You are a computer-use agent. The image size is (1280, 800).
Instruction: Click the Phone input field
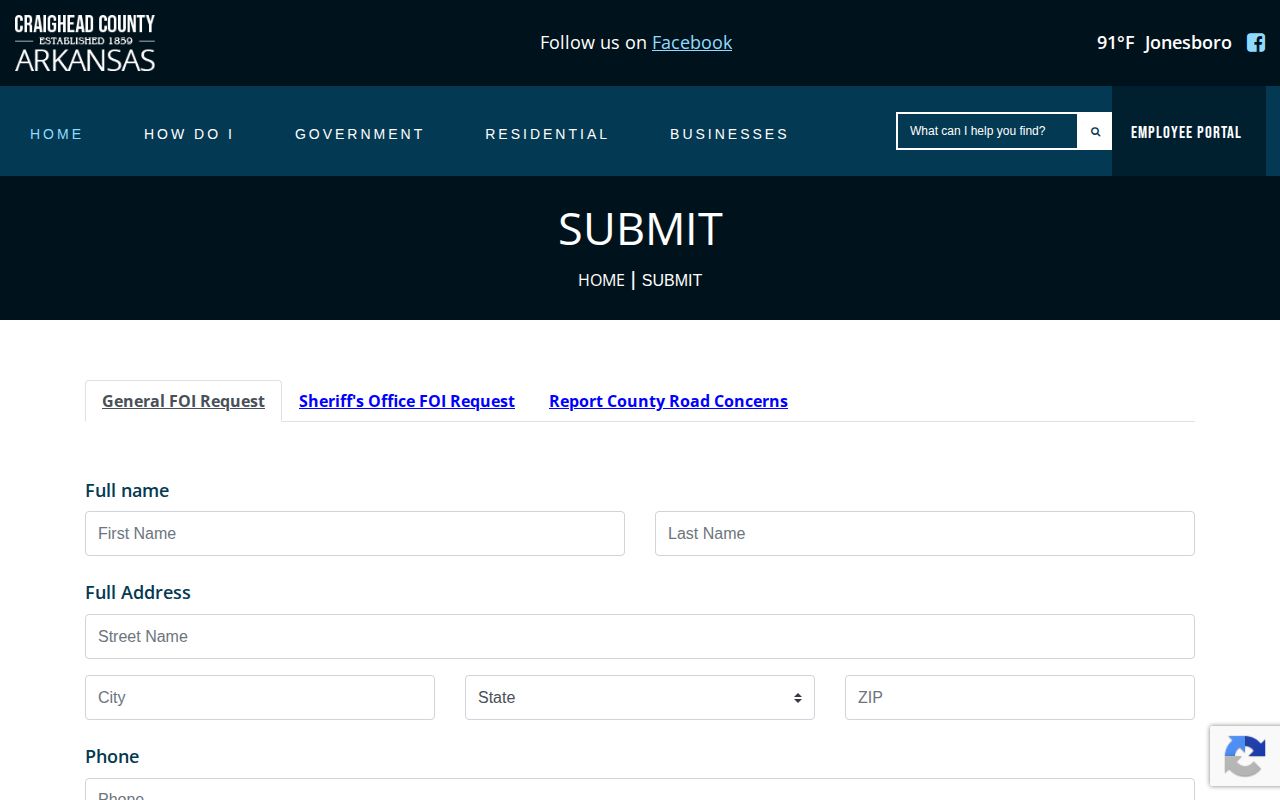pos(640,789)
